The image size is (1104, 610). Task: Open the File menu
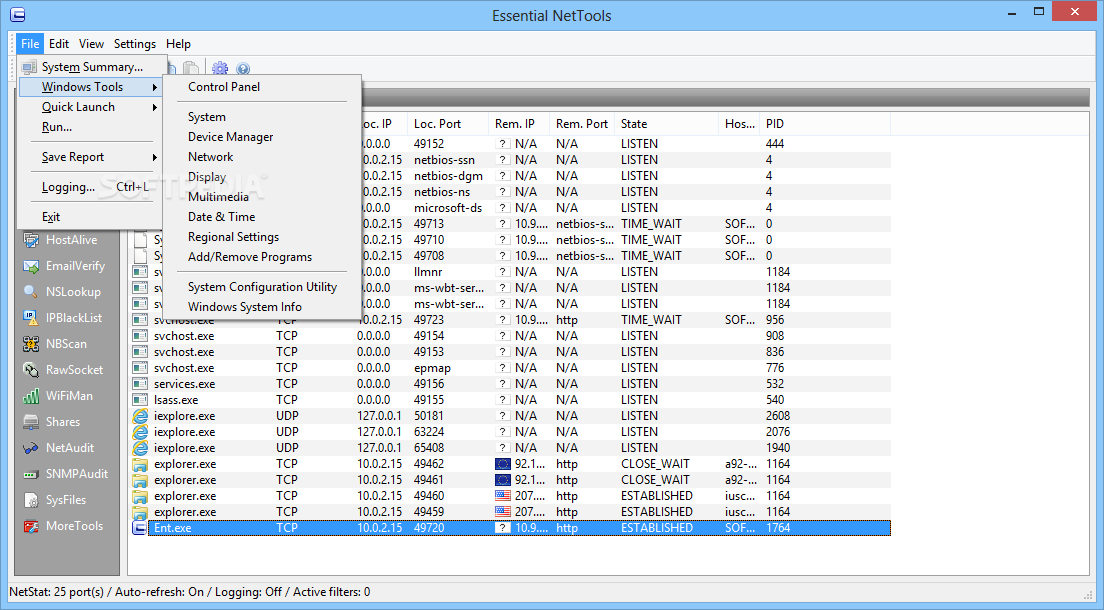(x=30, y=44)
